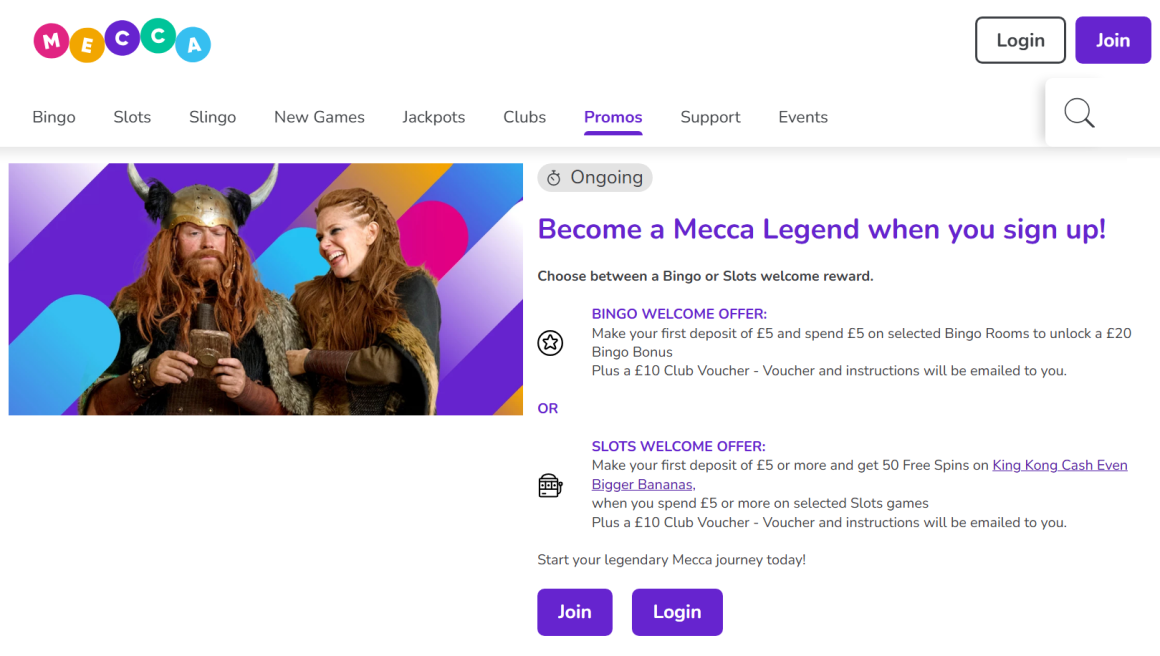
Task: Open the King Kong Cash Even Bigger Bananas link
Action: coord(1059,465)
